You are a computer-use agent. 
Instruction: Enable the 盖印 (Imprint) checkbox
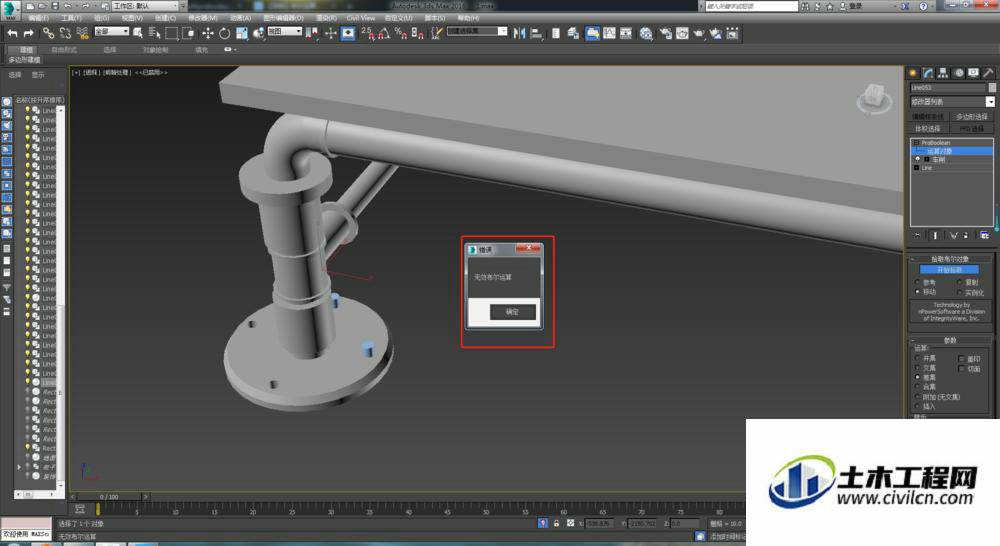[x=961, y=359]
